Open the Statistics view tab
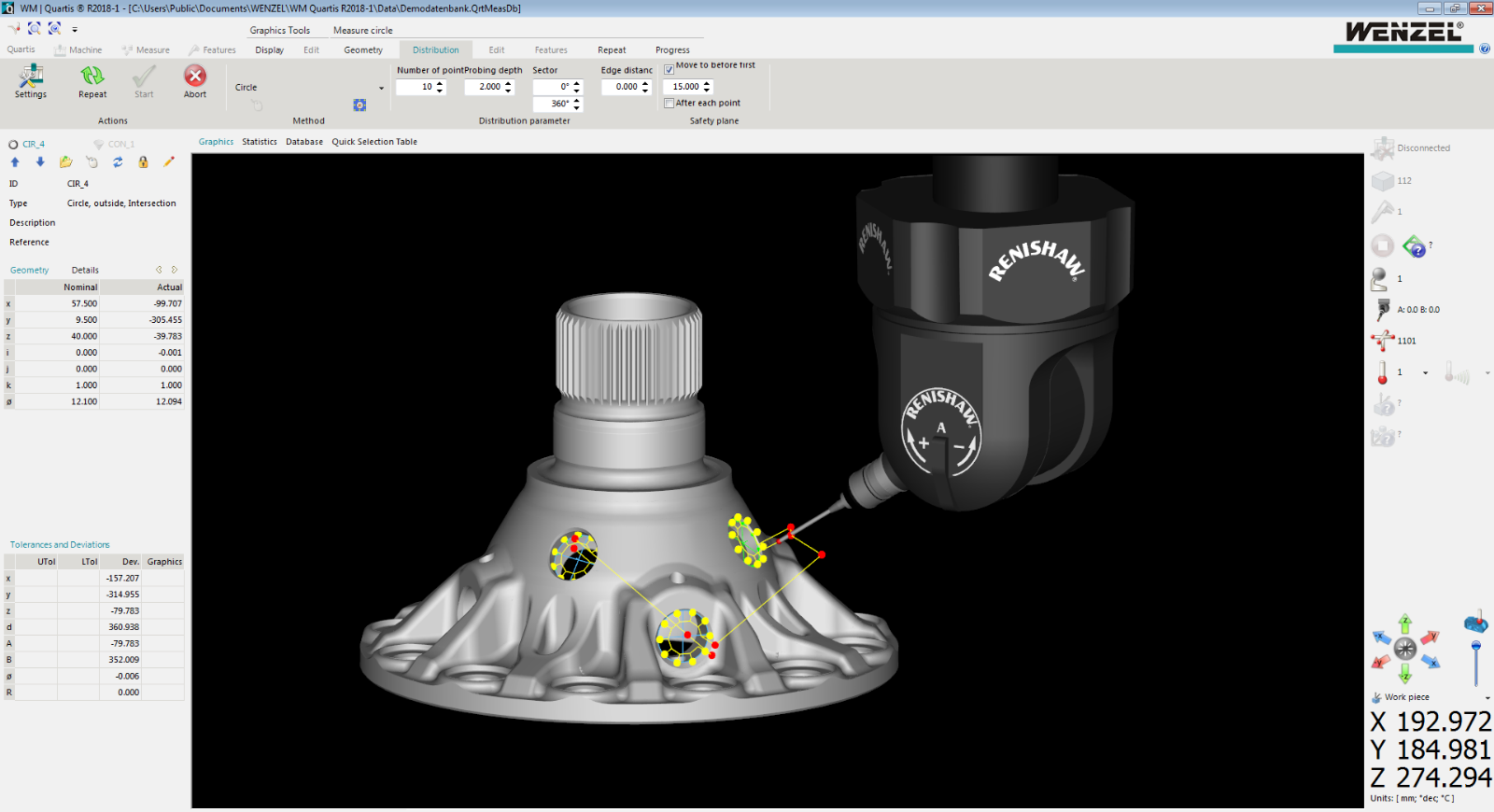Image resolution: width=1494 pixels, height=812 pixels. click(x=260, y=142)
